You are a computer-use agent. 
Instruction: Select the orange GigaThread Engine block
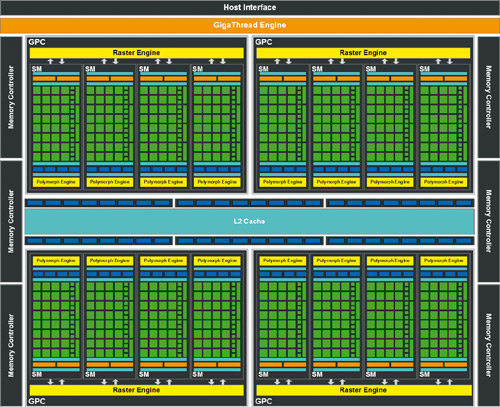click(x=250, y=25)
